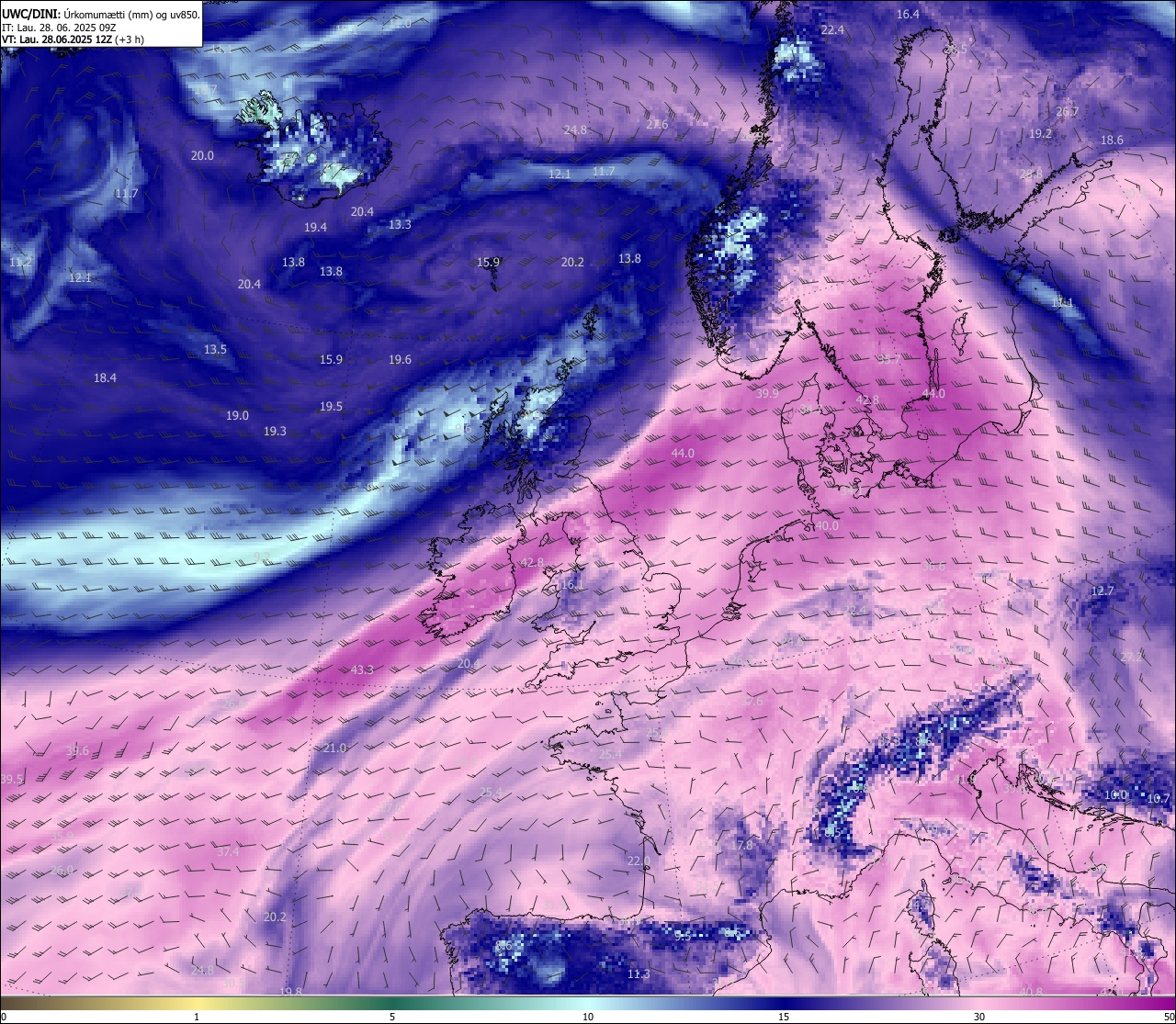The image size is (1176, 1024).
Task: Click the '40.0' value label
Action: click(827, 525)
